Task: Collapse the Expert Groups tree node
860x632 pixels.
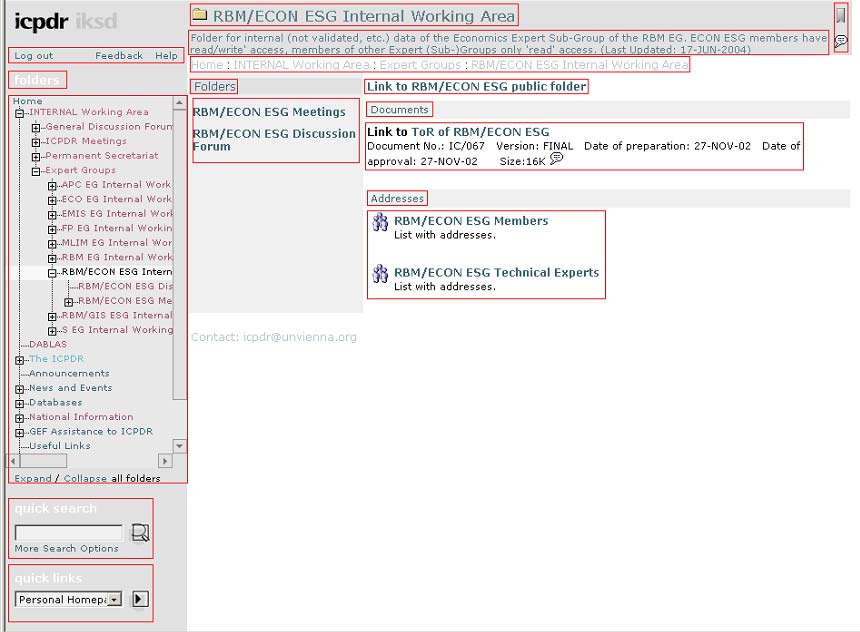Action: (x=36, y=171)
